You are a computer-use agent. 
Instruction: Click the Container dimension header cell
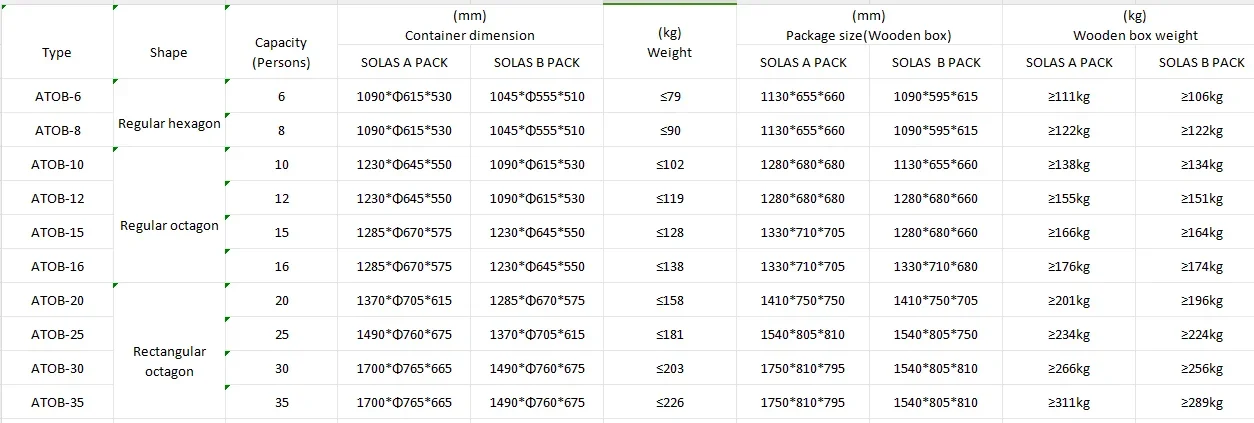coord(469,27)
